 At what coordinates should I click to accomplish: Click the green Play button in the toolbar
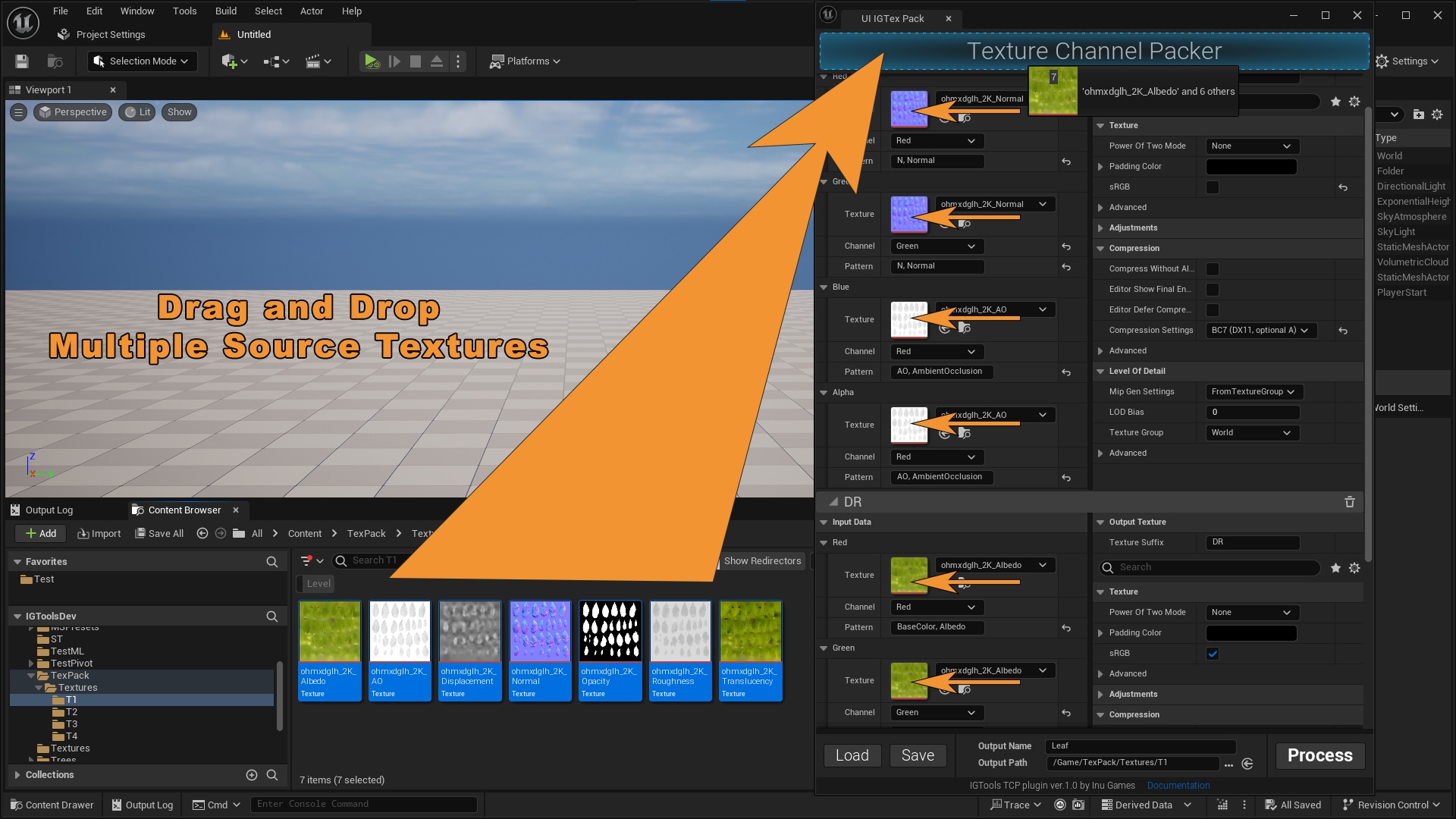click(371, 61)
